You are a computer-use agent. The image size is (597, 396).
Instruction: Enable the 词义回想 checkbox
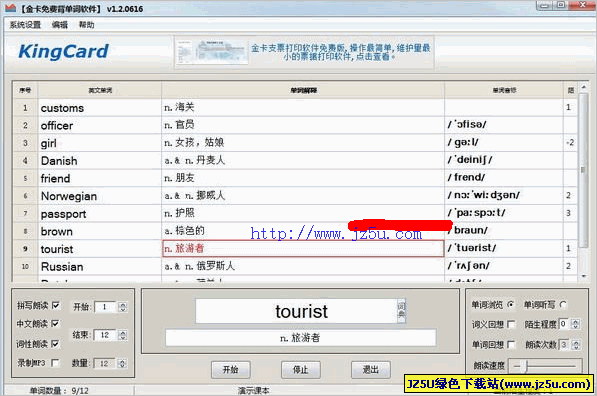(511, 324)
